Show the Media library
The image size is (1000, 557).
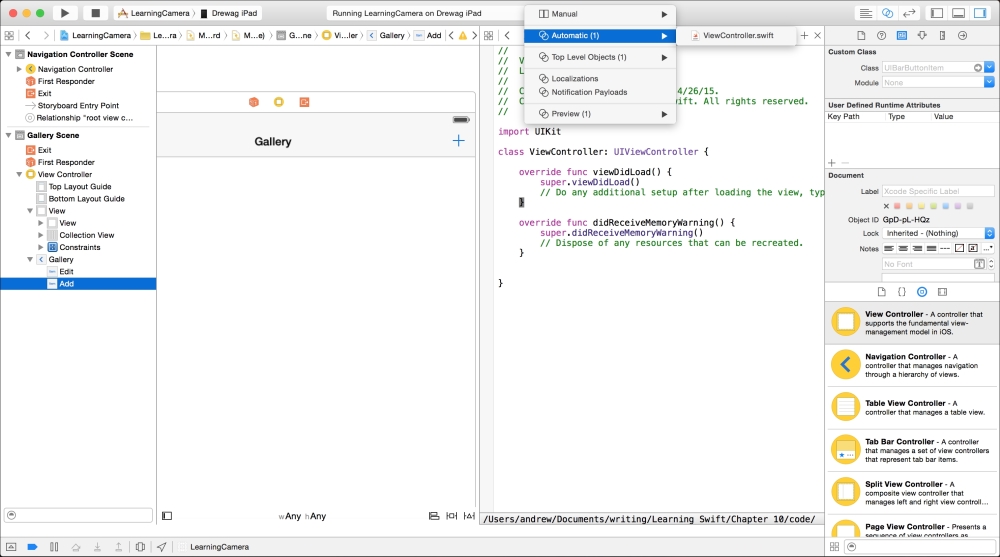coord(943,292)
